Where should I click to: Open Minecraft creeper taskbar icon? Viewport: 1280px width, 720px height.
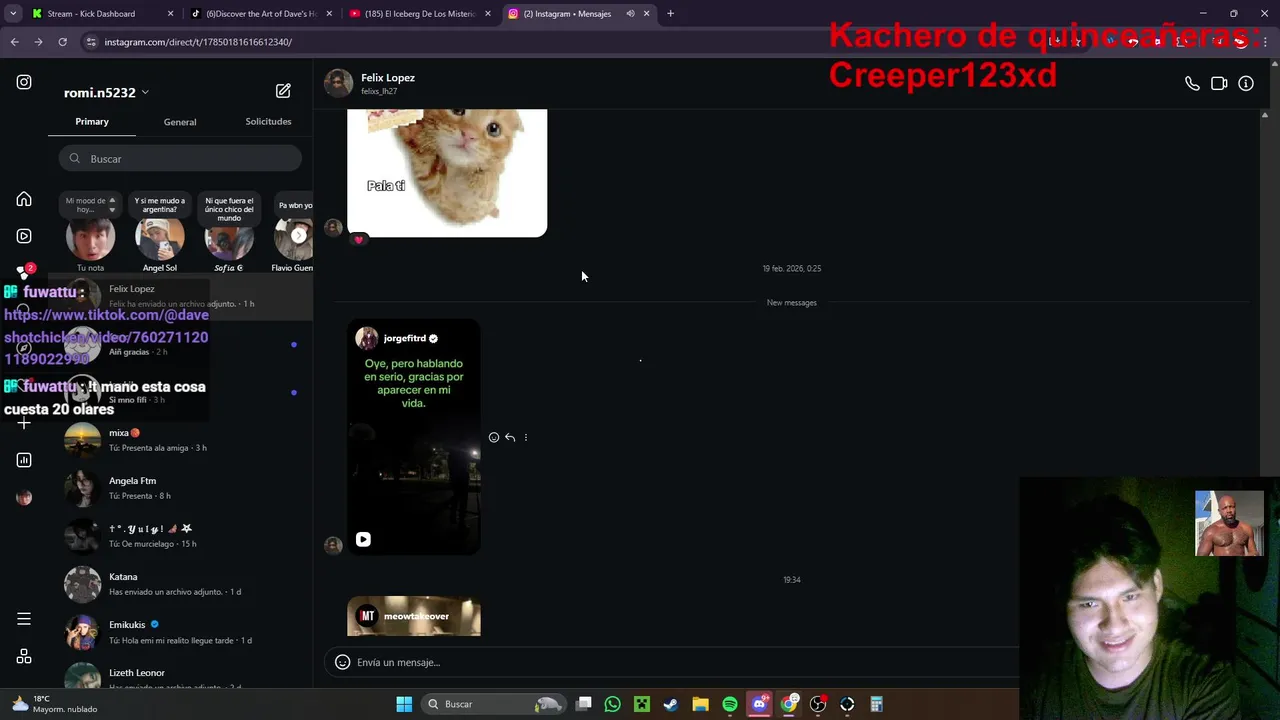pyautogui.click(x=642, y=704)
